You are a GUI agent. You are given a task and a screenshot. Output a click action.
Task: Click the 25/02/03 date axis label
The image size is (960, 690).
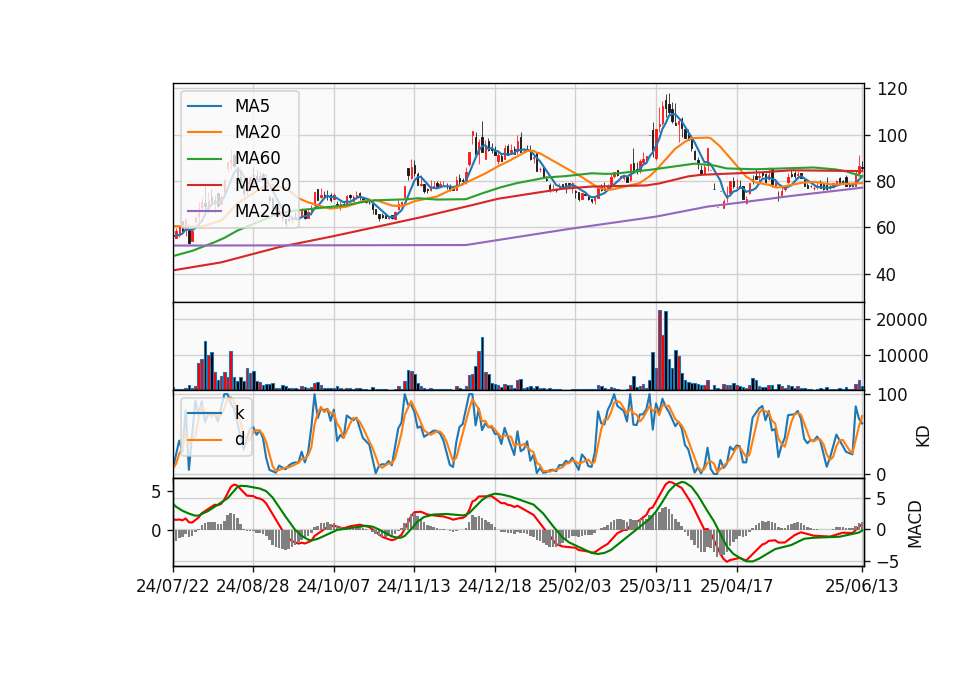pyautogui.click(x=575, y=586)
